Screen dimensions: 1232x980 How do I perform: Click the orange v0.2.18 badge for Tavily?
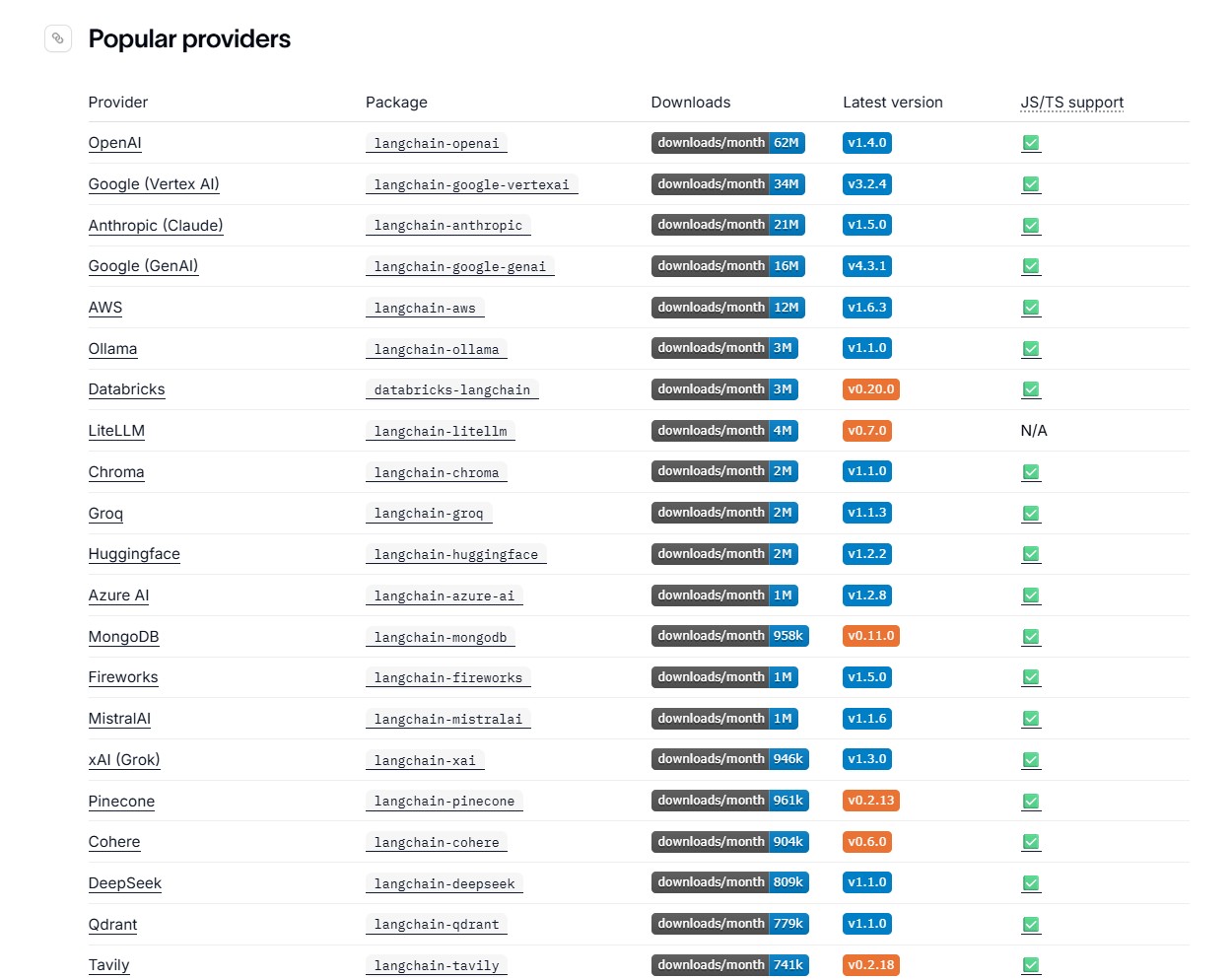coord(871,965)
